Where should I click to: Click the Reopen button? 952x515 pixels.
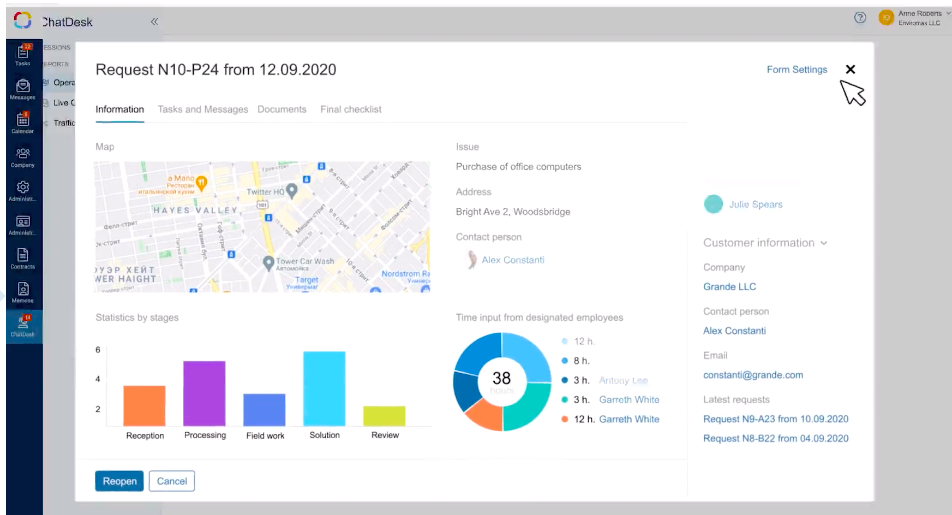(120, 481)
